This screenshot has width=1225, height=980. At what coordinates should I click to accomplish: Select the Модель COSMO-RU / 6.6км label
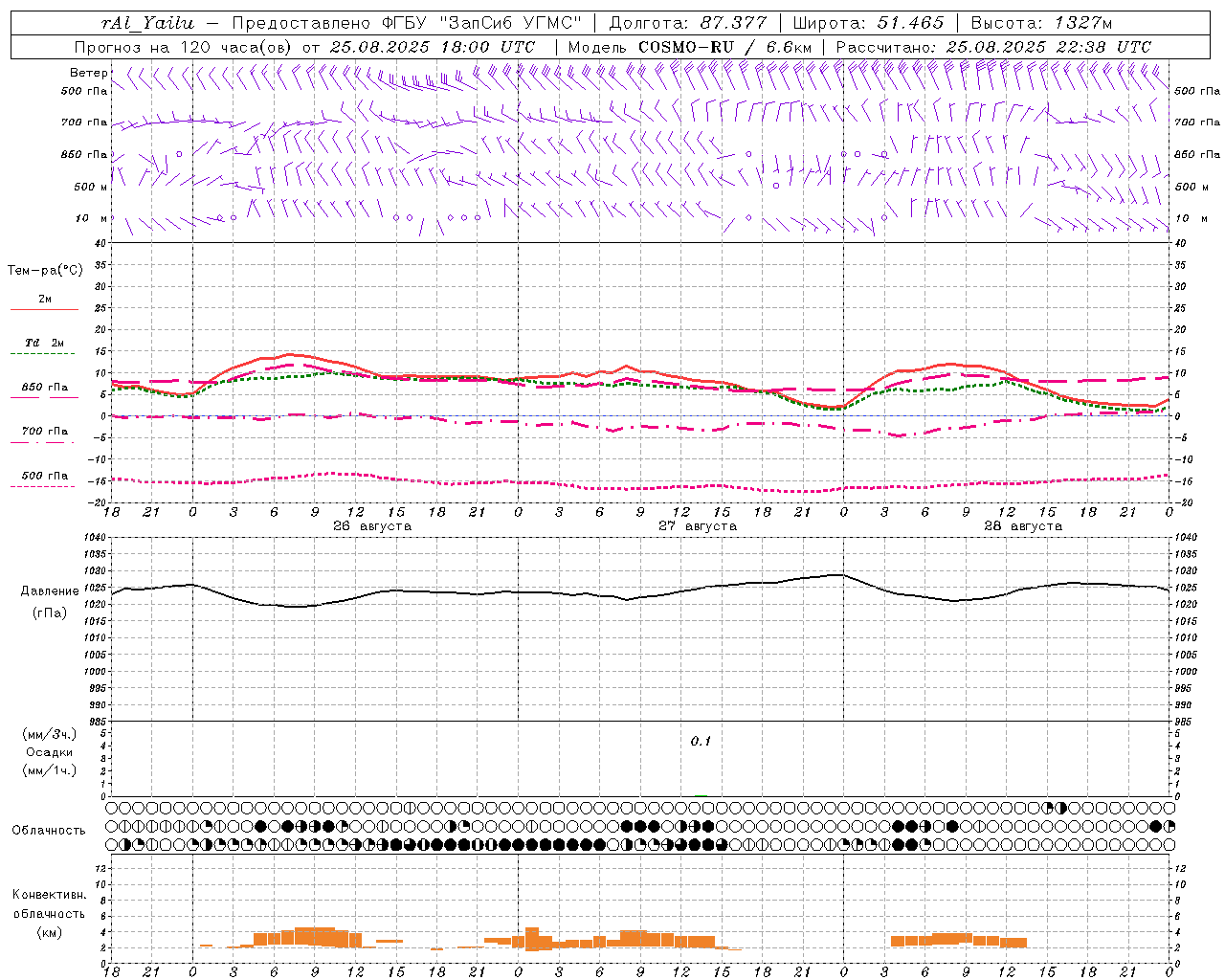point(690,47)
